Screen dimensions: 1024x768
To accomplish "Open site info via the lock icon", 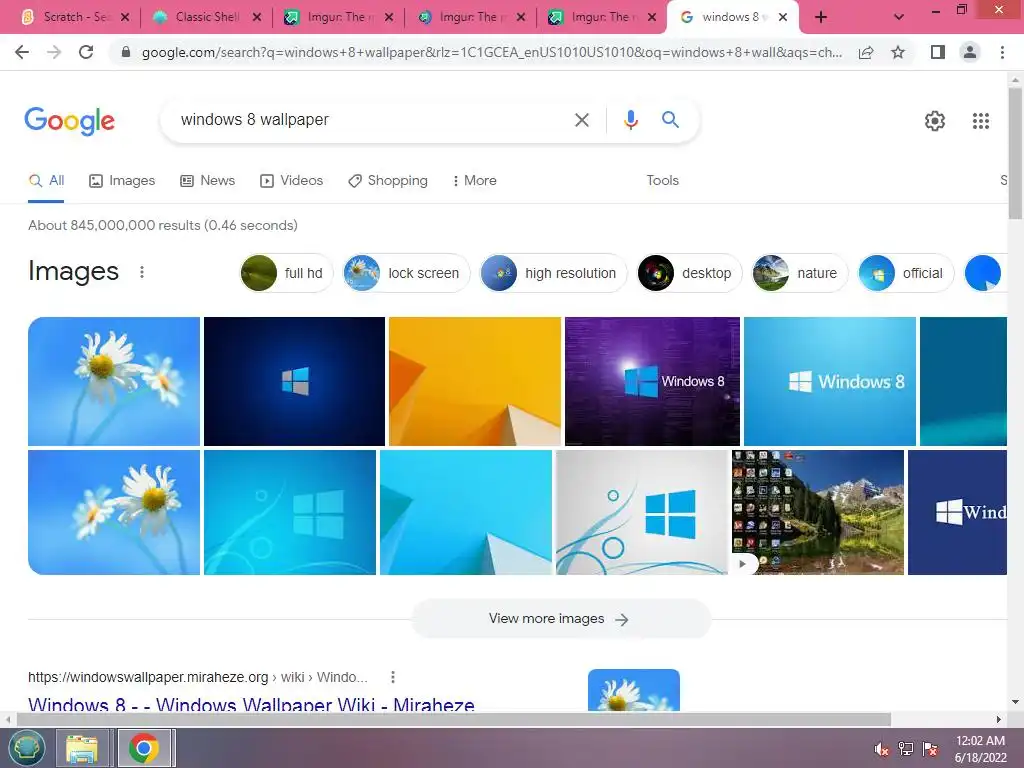I will (126, 52).
